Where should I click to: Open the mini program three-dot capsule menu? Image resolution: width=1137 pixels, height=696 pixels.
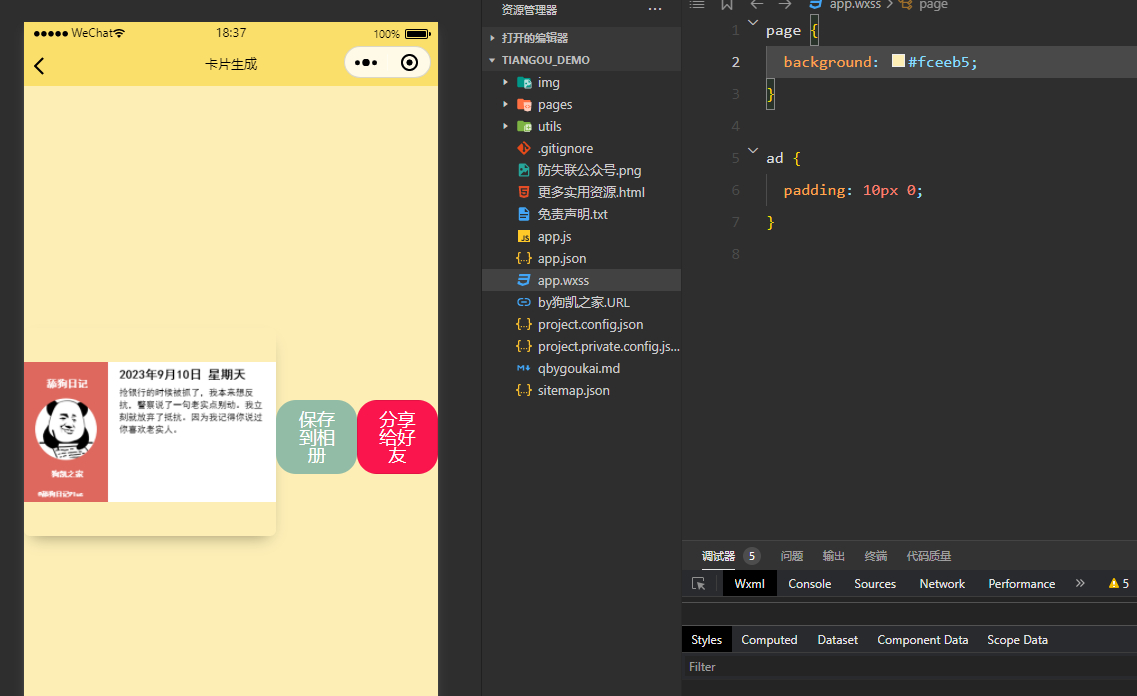tap(366, 63)
